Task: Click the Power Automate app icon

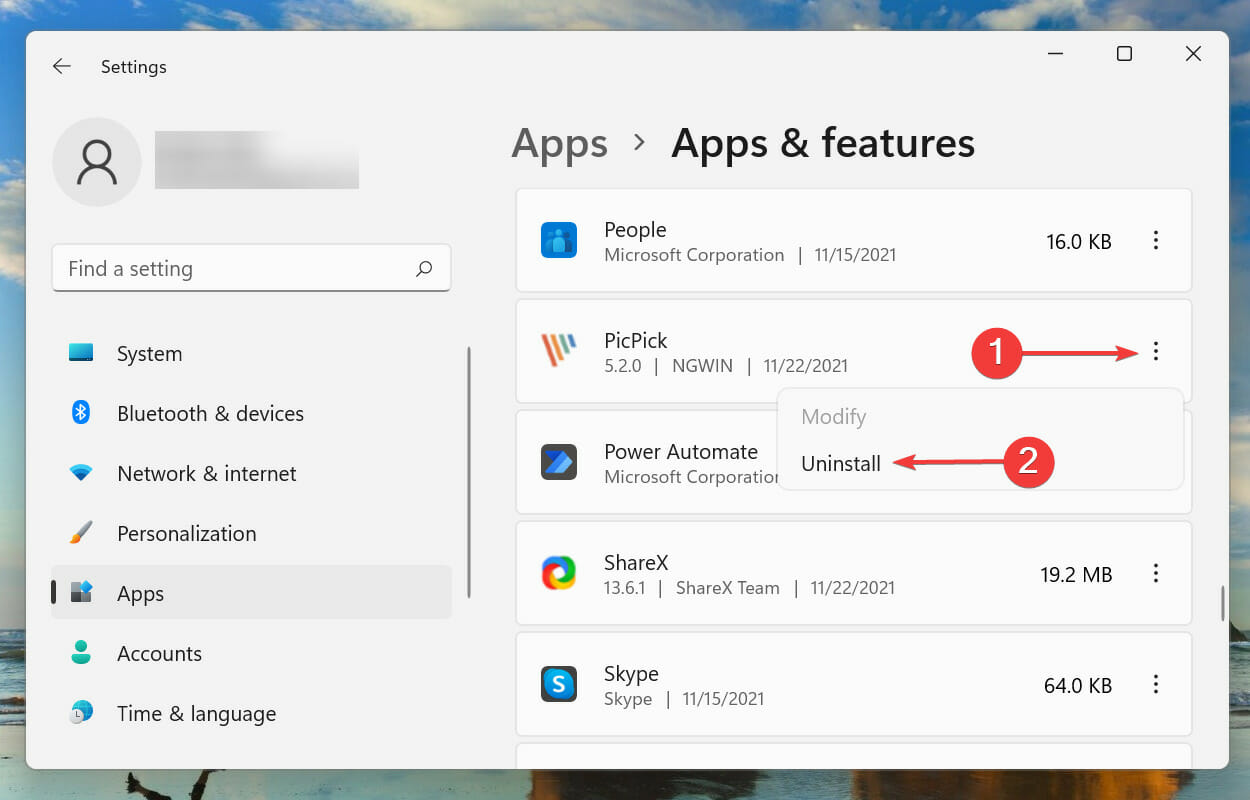Action: [559, 462]
